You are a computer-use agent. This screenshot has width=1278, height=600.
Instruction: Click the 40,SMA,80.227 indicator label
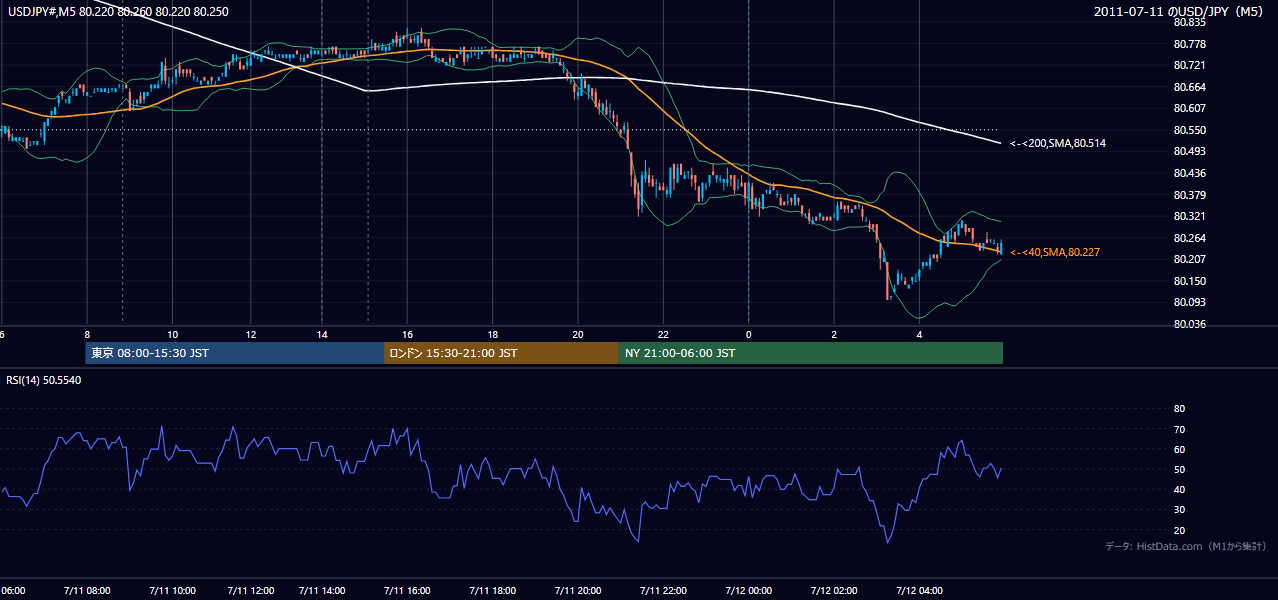coord(1055,253)
